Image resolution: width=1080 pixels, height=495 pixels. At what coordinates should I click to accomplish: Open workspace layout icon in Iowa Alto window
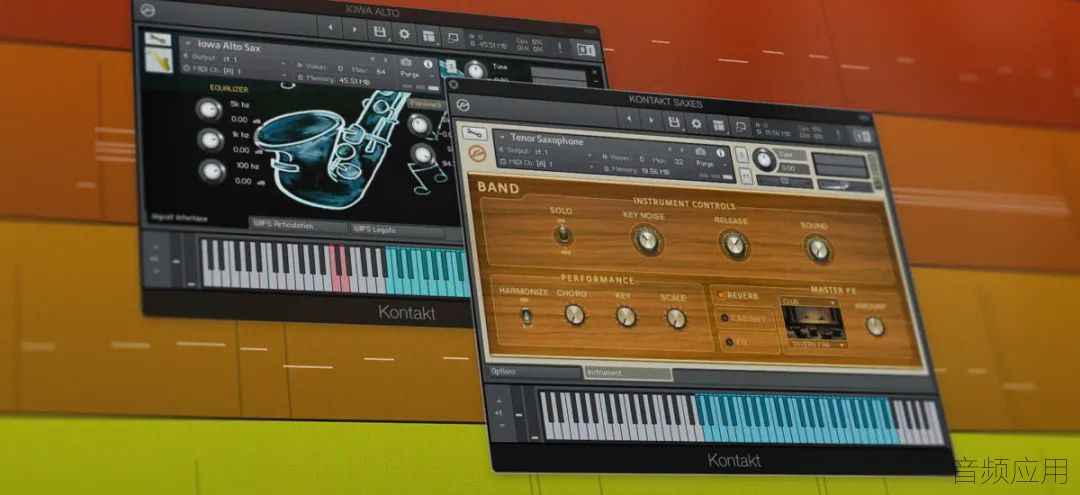coord(429,35)
